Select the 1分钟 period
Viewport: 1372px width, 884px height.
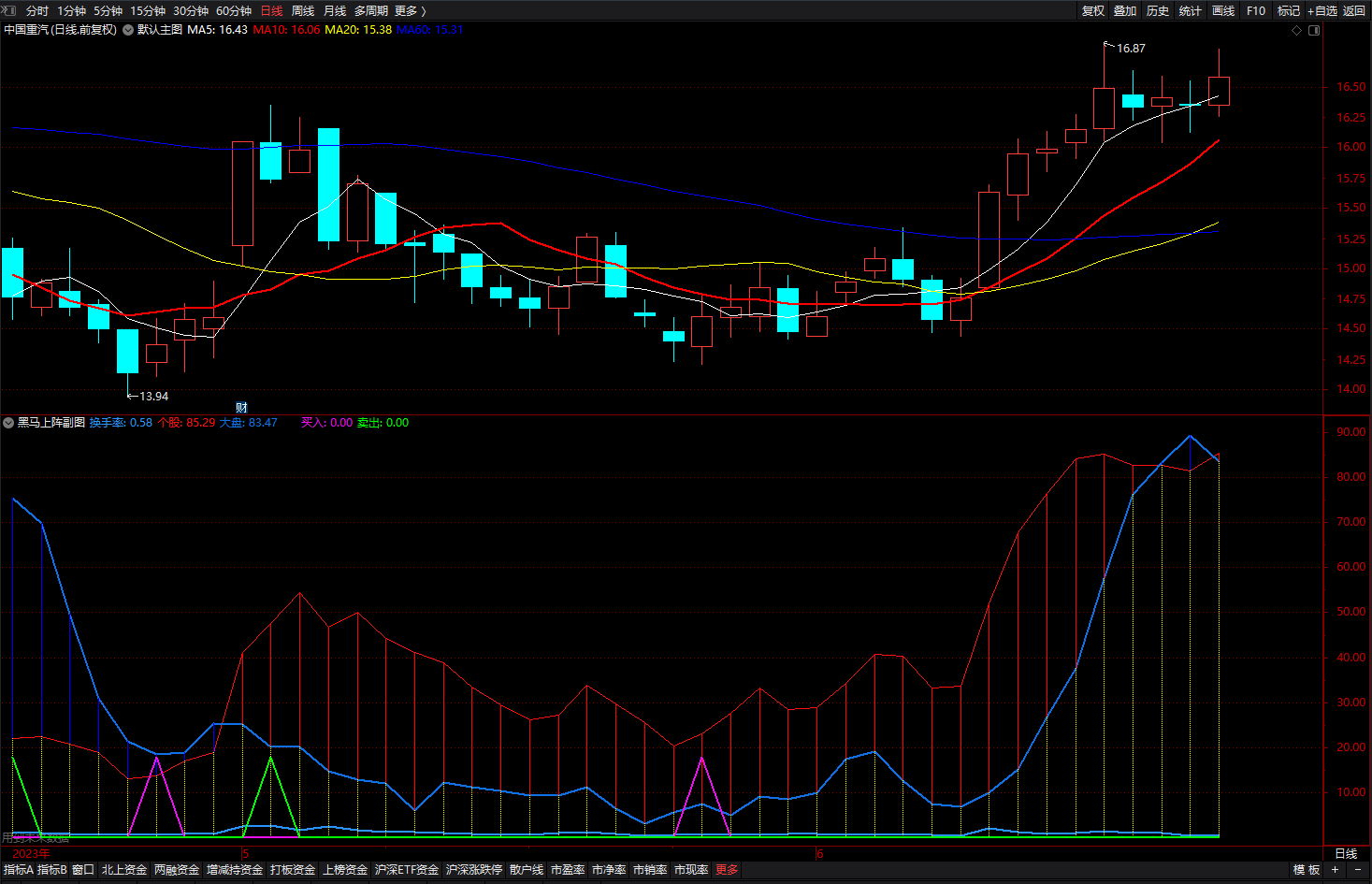(71, 10)
